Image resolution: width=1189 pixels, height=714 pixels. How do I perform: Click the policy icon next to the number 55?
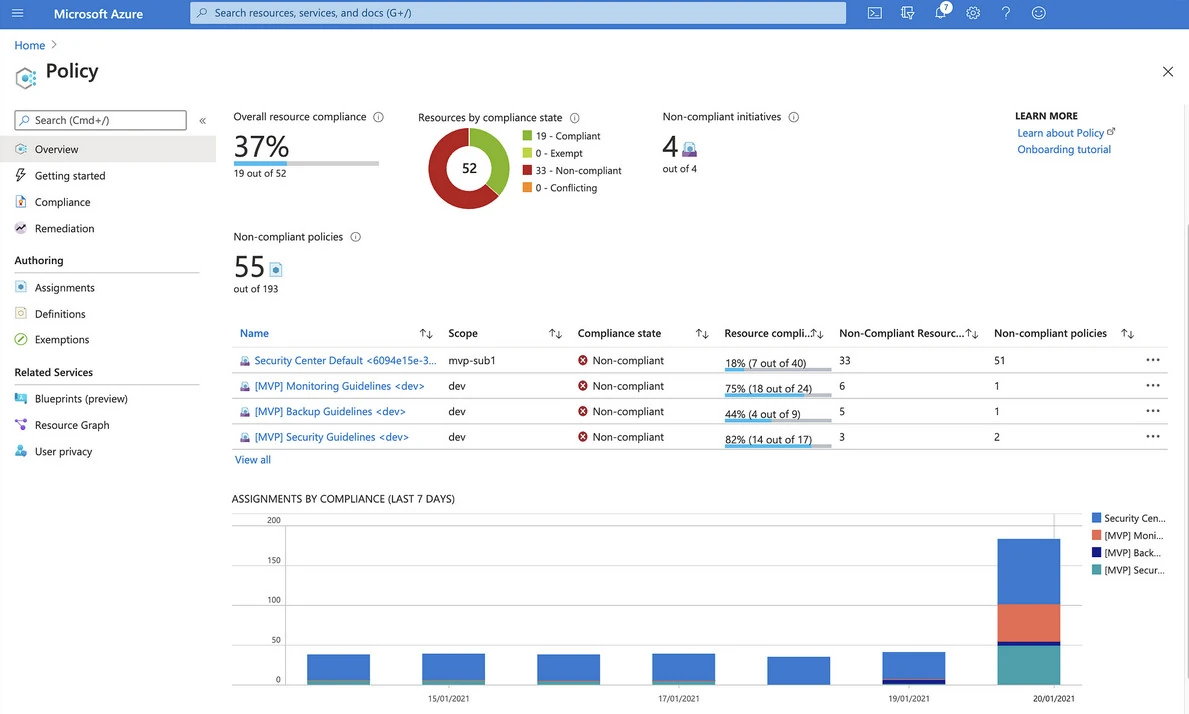[x=276, y=269]
